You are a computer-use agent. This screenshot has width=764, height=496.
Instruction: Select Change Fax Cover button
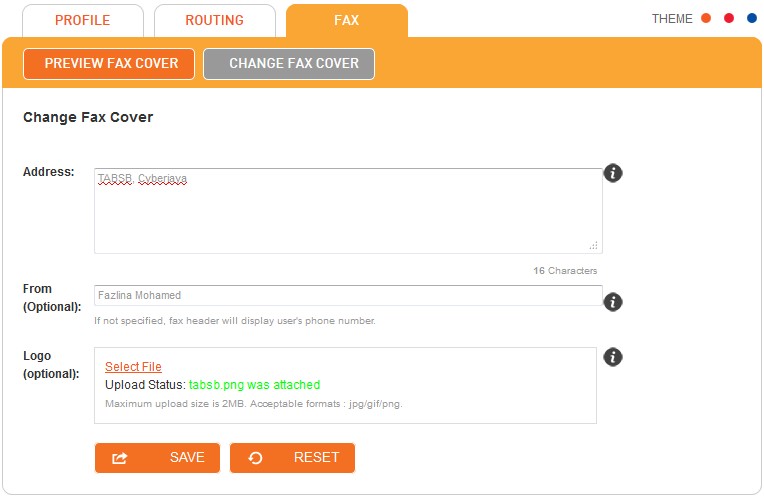[x=289, y=63]
